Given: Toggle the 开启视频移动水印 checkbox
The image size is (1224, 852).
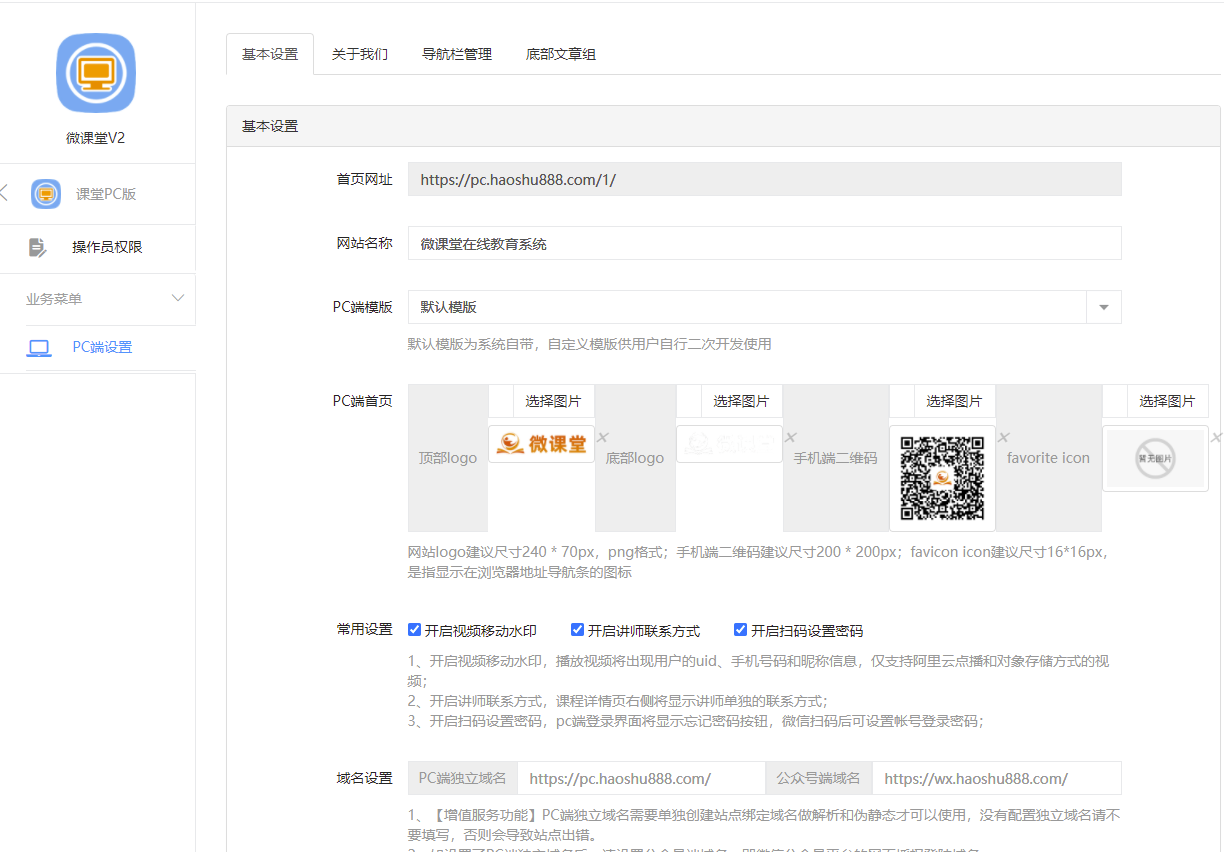Looking at the screenshot, I should tap(414, 630).
